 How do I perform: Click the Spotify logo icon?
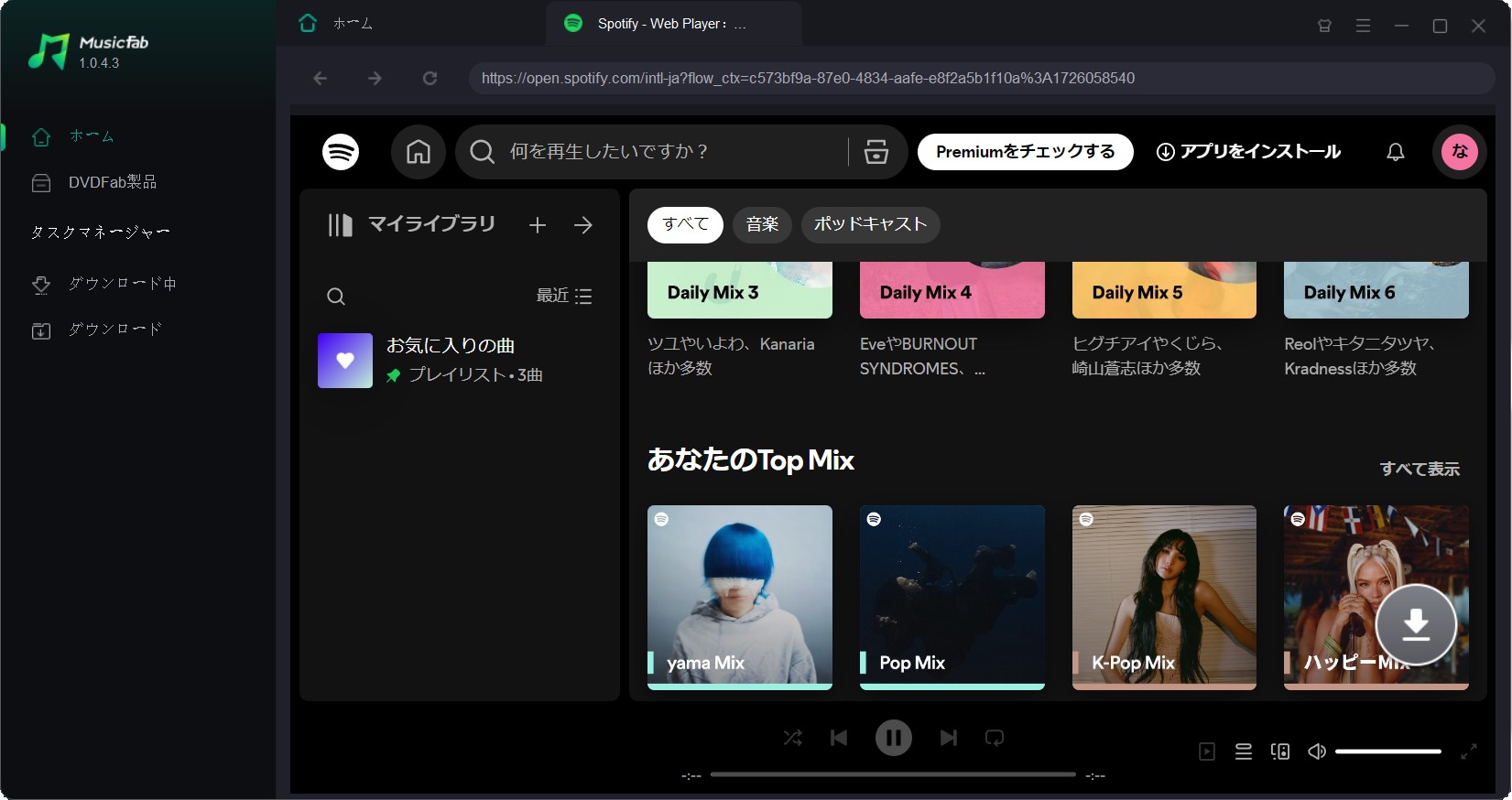click(341, 151)
